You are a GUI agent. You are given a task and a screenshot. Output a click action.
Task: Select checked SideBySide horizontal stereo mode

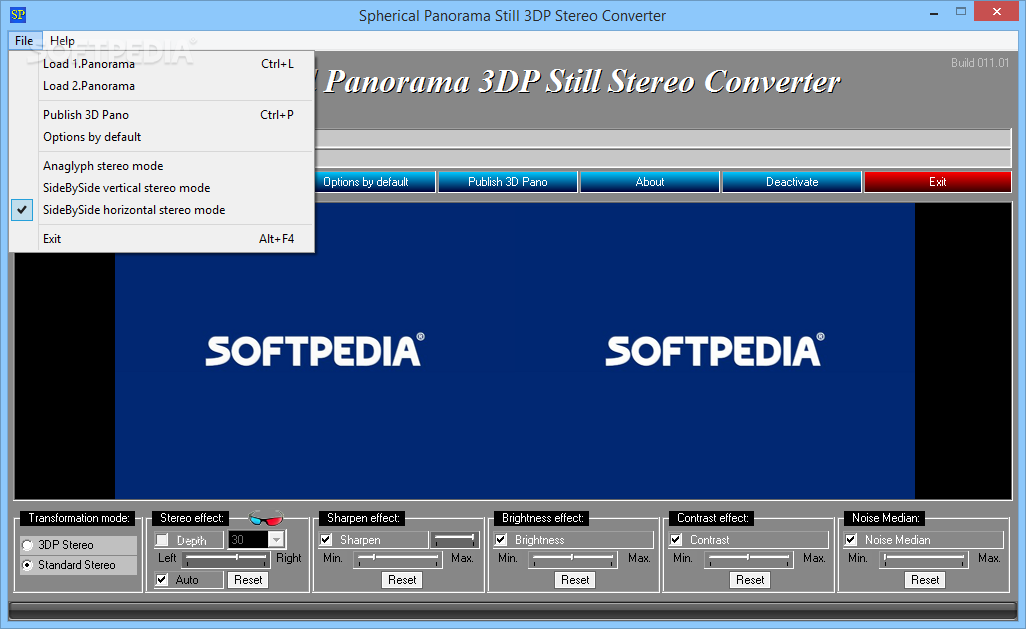162,210
